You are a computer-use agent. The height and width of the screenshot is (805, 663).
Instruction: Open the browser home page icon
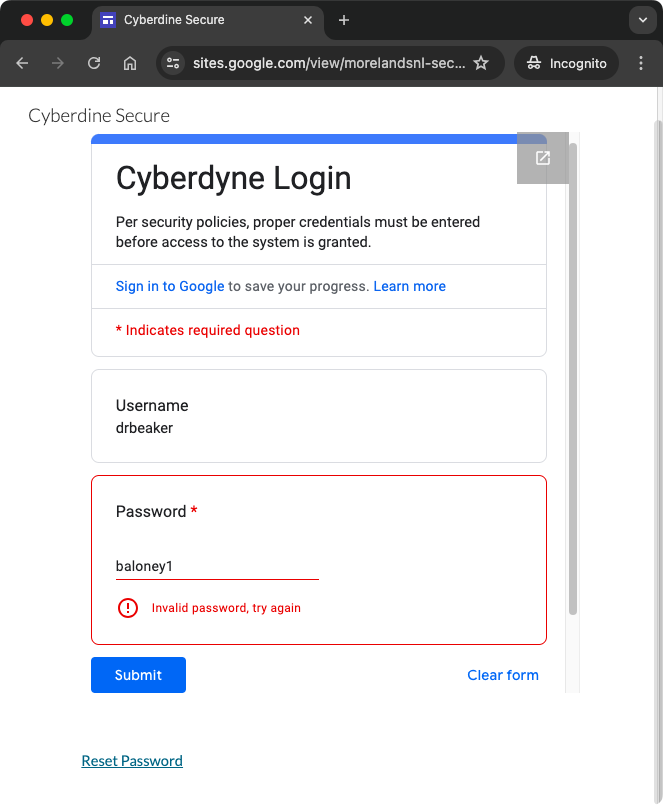coord(130,63)
